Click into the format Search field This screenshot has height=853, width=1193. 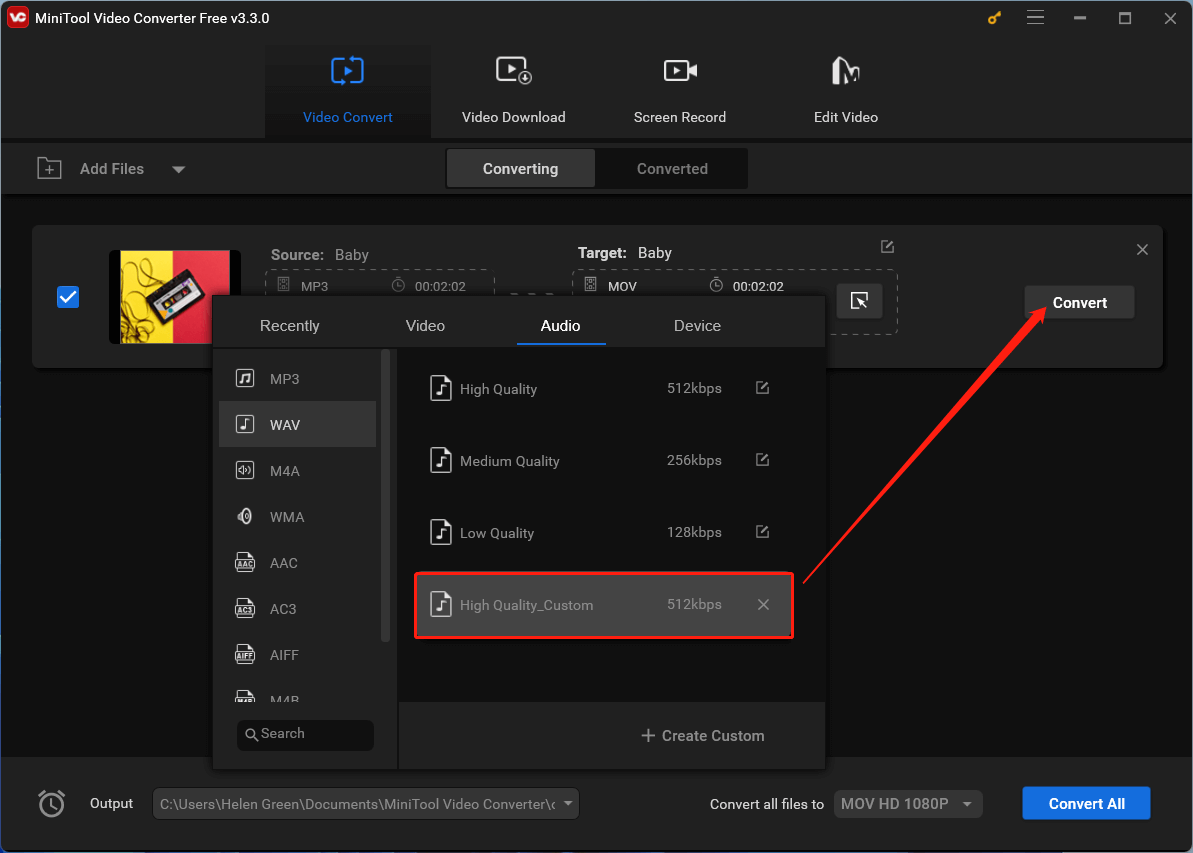[305, 734]
